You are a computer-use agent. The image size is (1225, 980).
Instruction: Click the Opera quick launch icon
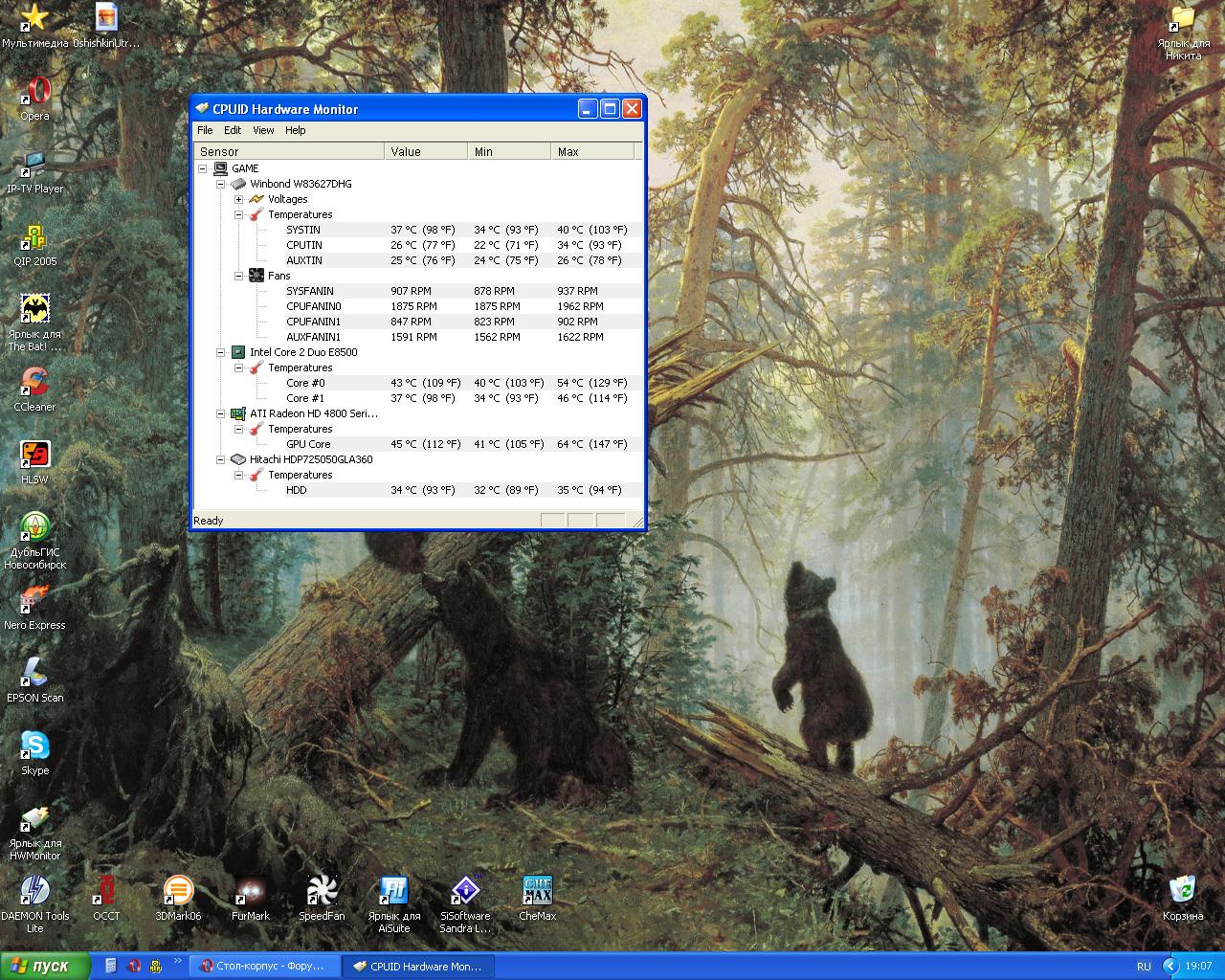coord(134,966)
